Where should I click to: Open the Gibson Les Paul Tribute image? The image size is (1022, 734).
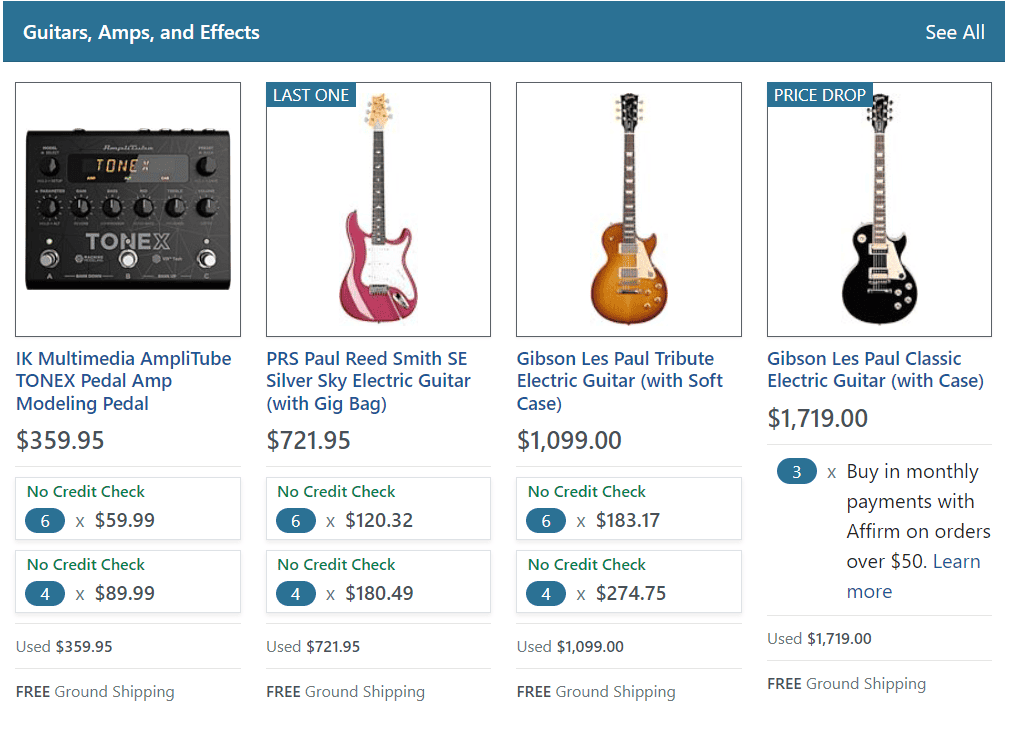coord(628,209)
